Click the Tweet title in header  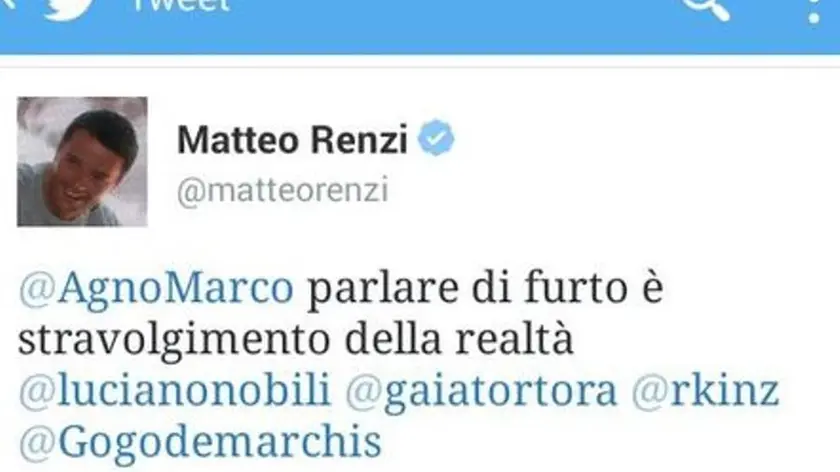tap(181, 5)
